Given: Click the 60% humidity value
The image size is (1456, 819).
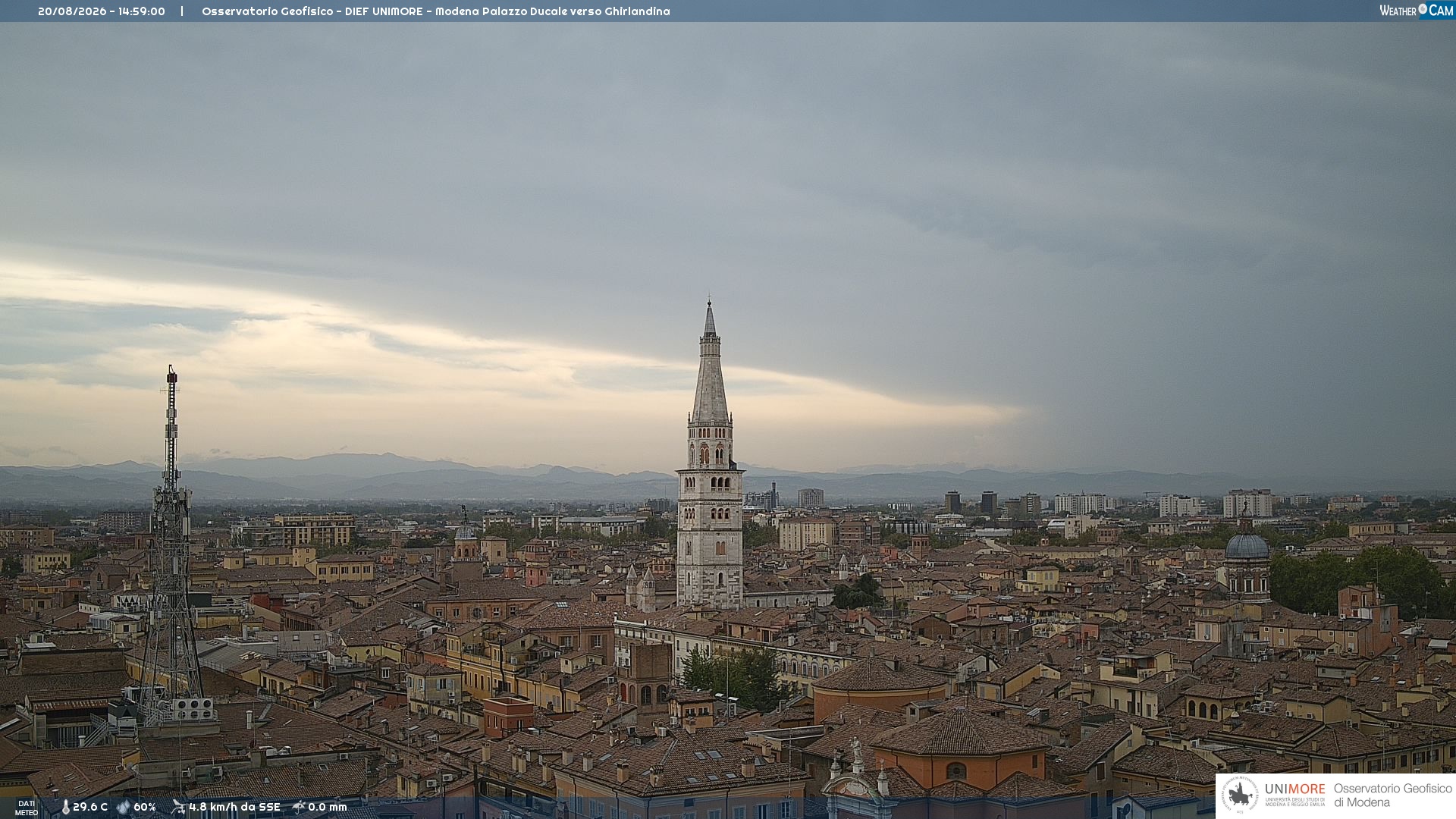Looking at the screenshot, I should click(x=145, y=807).
